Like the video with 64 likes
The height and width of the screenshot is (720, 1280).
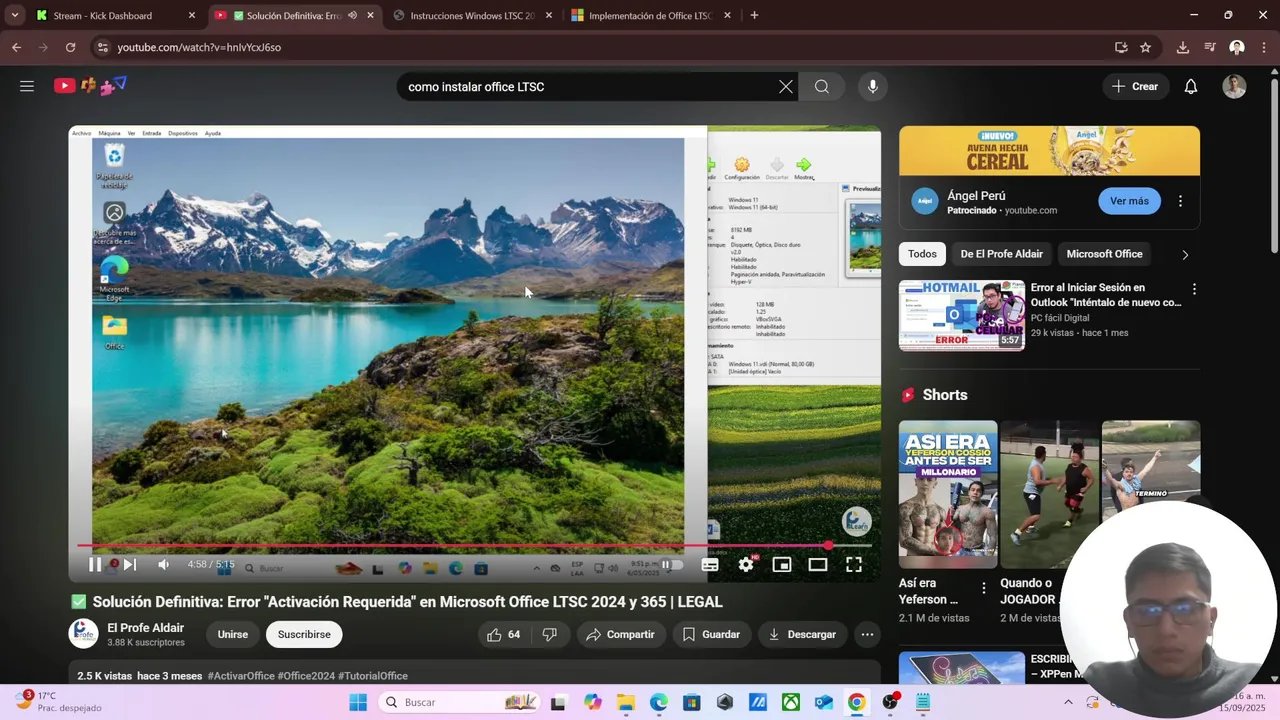[504, 634]
